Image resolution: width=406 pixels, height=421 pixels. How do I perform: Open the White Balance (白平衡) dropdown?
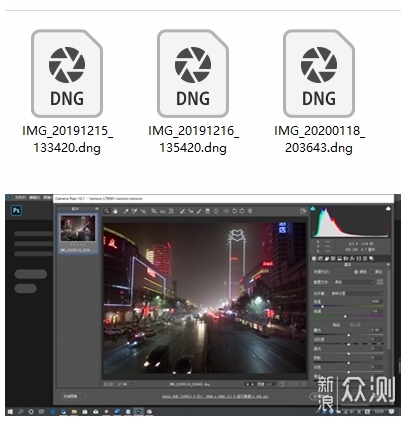[x=357, y=294]
